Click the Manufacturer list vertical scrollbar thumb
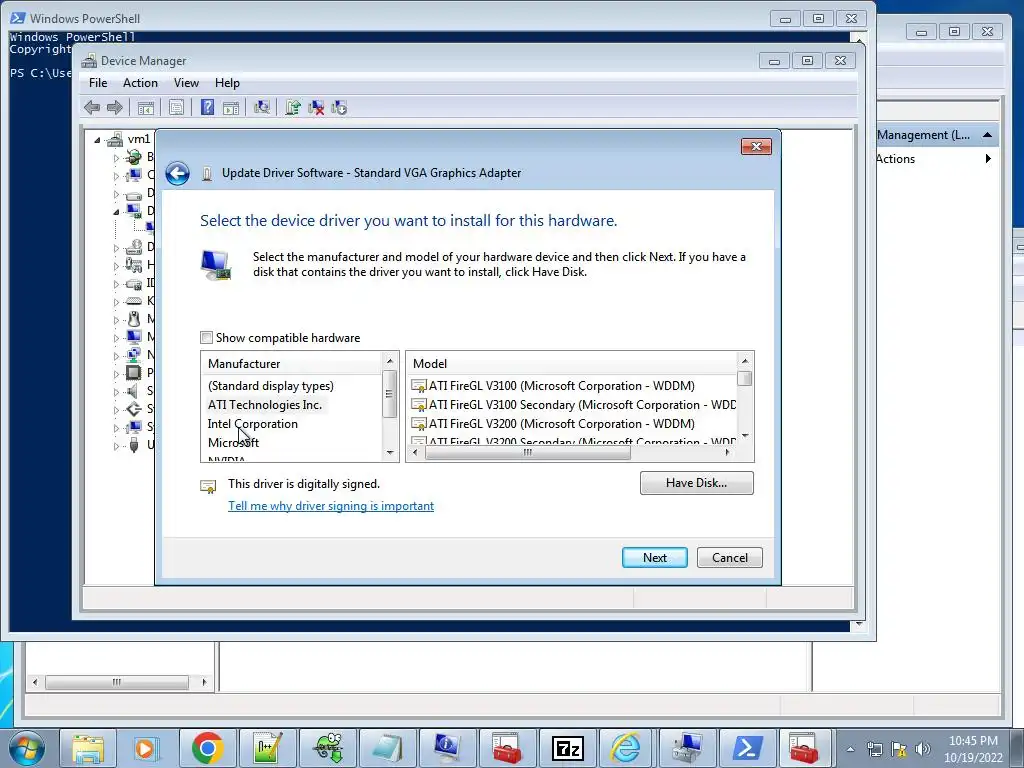The width and height of the screenshot is (1024, 768). (389, 394)
